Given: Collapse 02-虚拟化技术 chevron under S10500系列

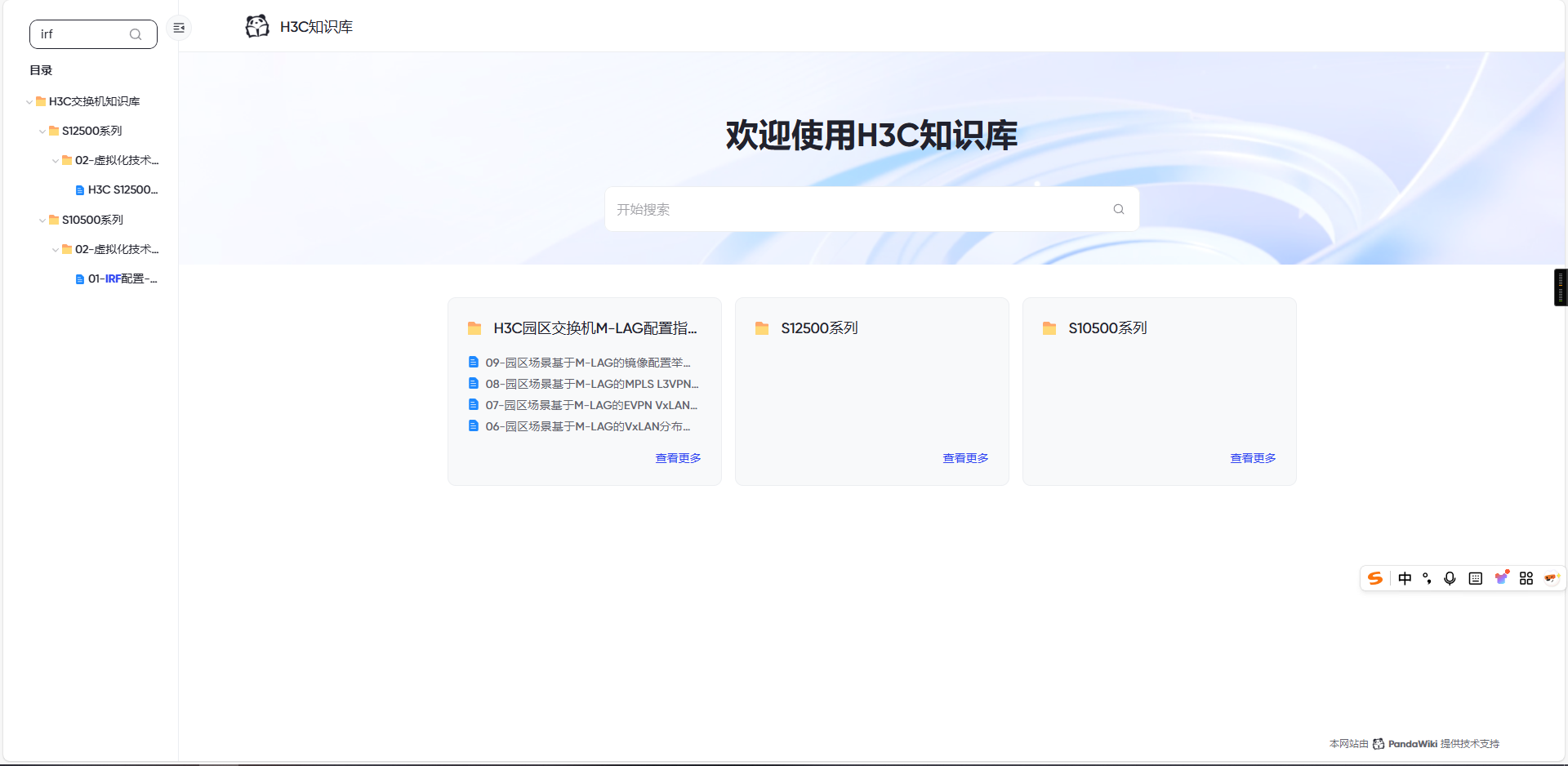Looking at the screenshot, I should pyautogui.click(x=56, y=250).
